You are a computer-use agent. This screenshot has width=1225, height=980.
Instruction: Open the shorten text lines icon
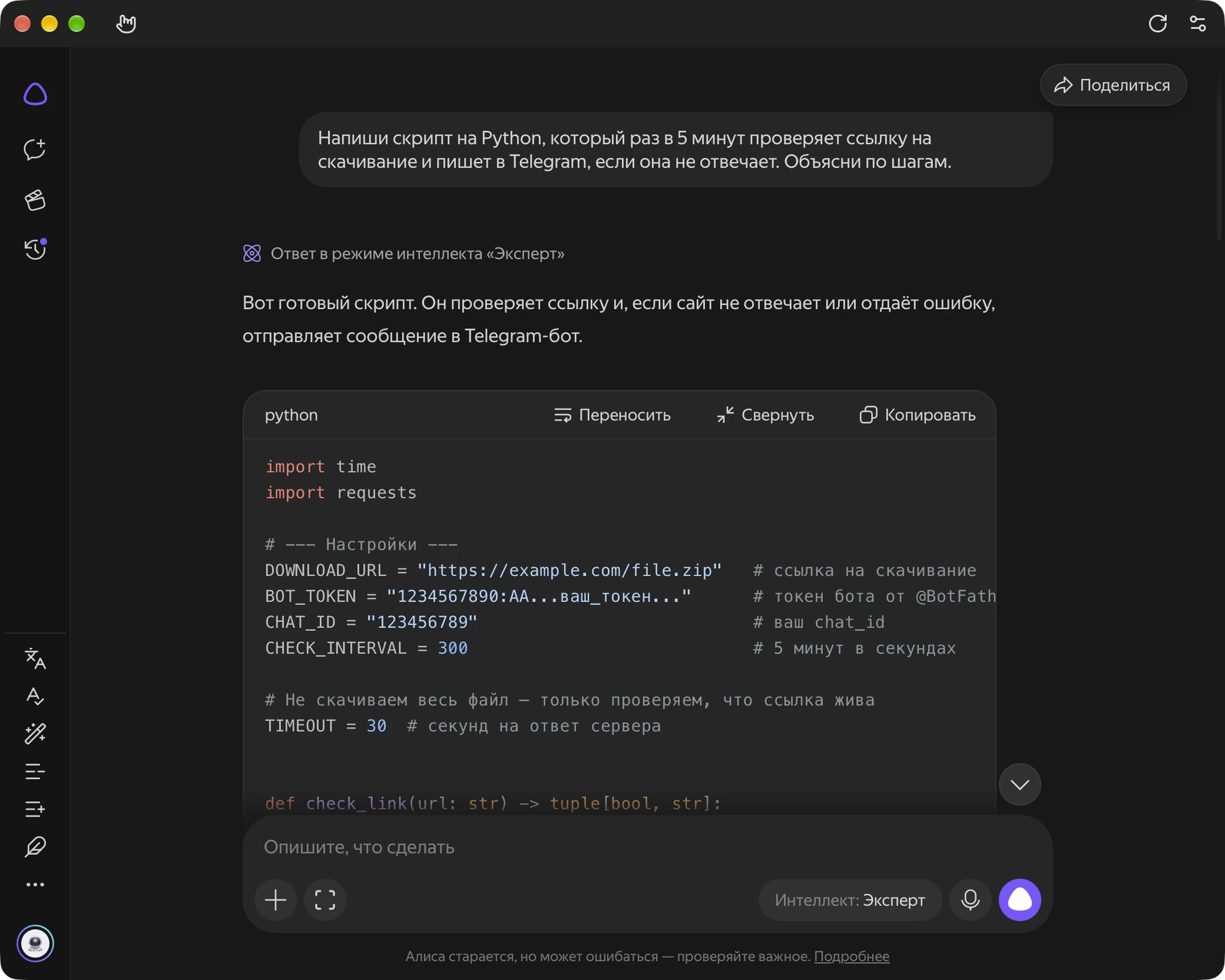point(35,771)
